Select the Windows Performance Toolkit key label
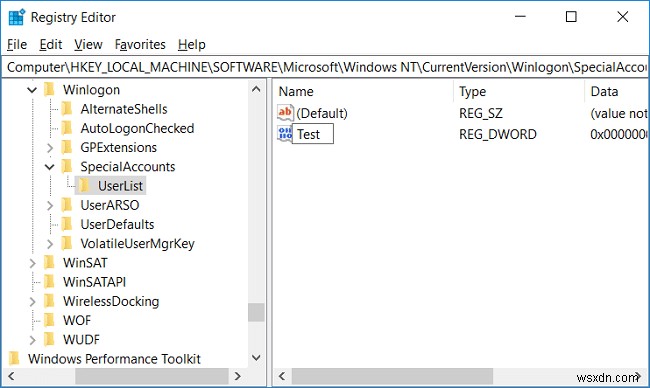650x388 pixels. click(114, 359)
